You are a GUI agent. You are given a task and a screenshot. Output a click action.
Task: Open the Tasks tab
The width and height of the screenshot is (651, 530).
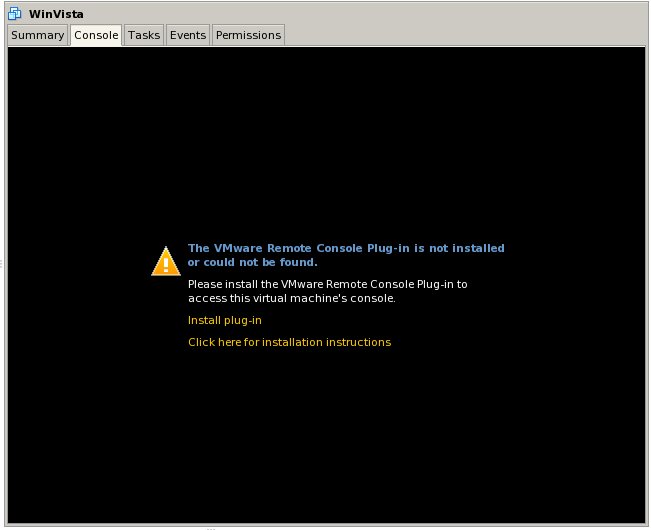point(144,35)
